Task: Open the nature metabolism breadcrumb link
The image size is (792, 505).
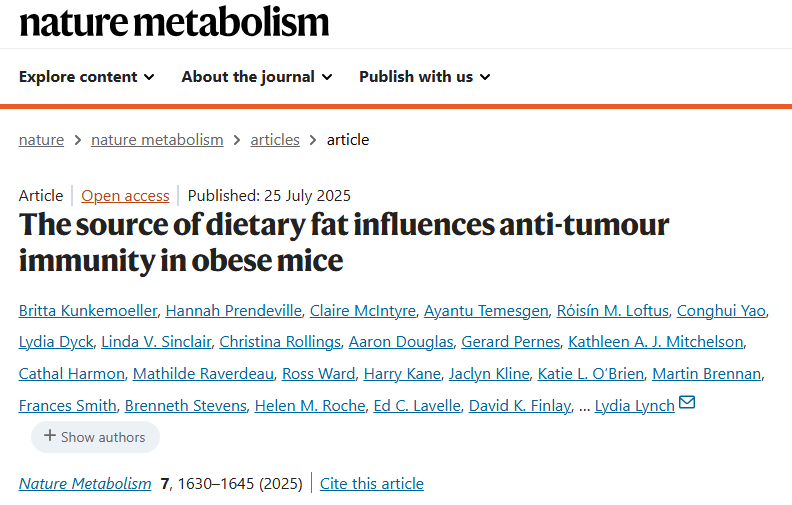Action: [x=157, y=140]
